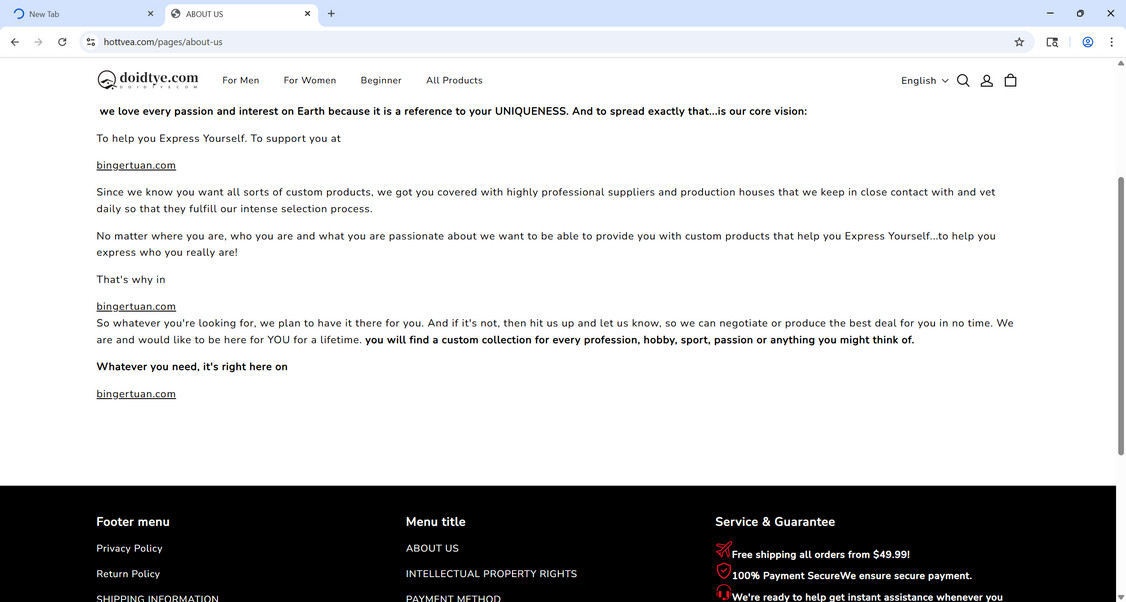Screen dimensions: 1126x602
Task: Click the doidtye.com logo
Action: 148,80
